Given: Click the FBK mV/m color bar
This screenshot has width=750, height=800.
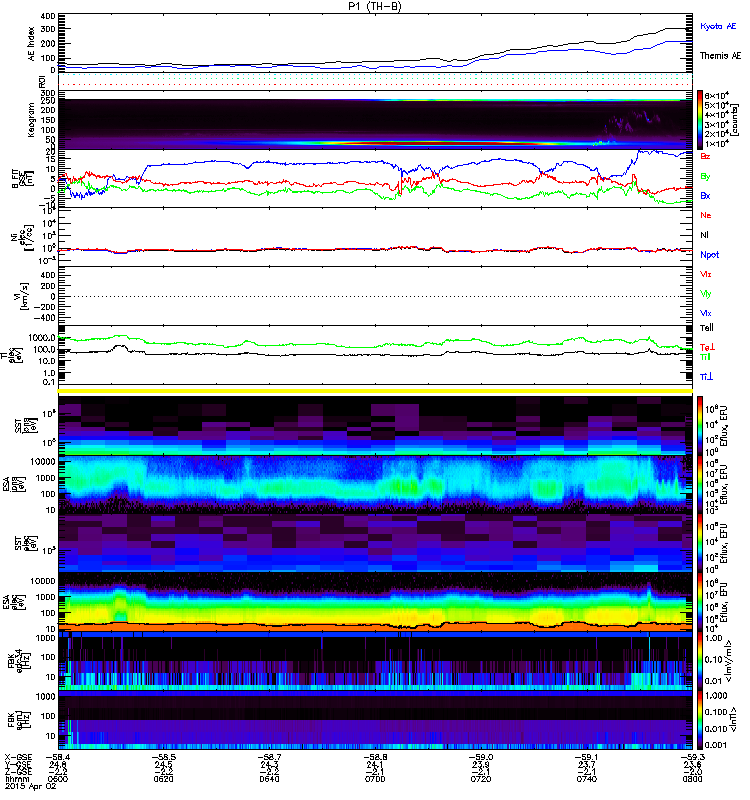Looking at the screenshot, I should [x=700, y=661].
